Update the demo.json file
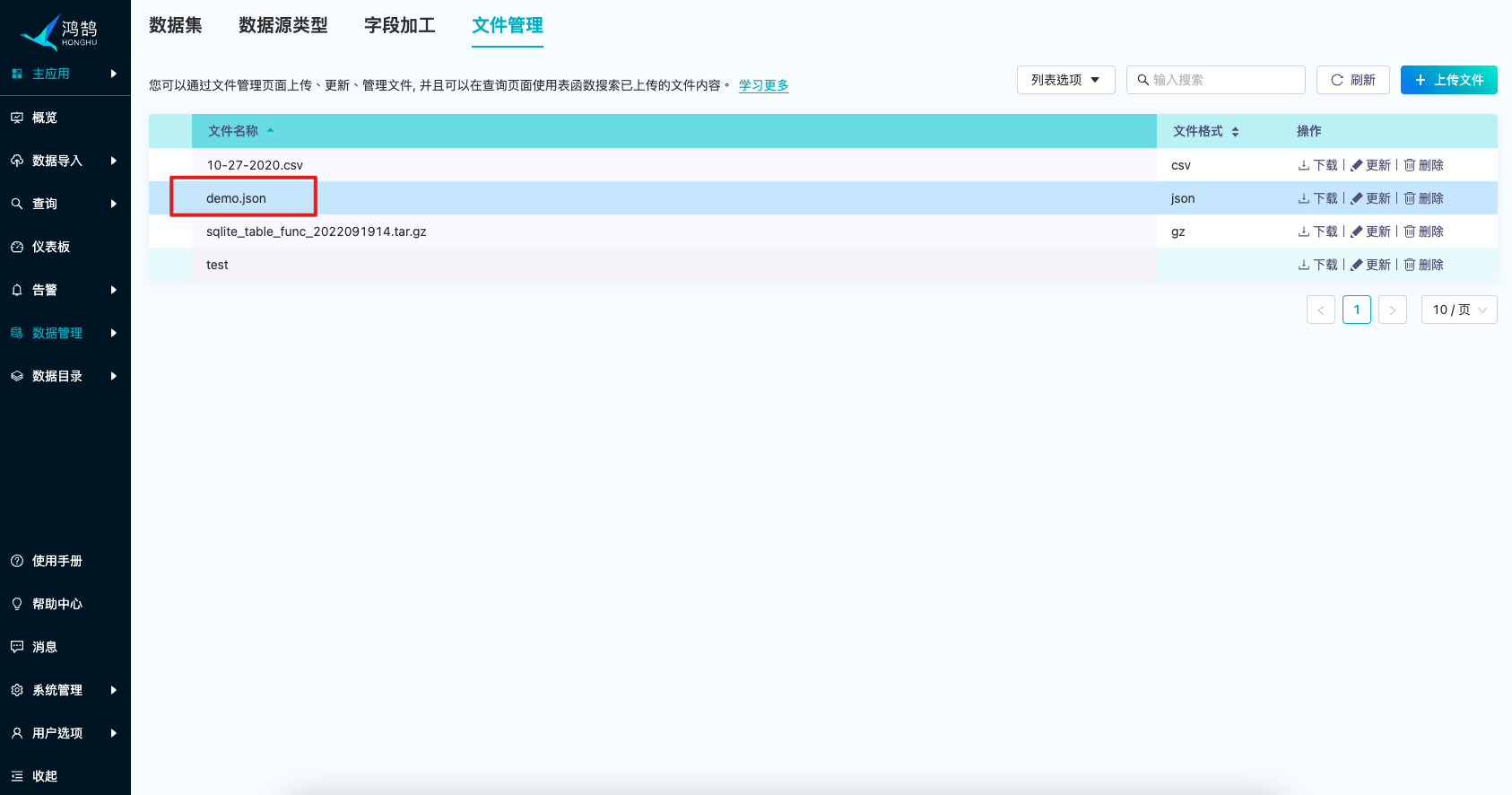Viewport: 1512px width, 795px height. 1370,198
